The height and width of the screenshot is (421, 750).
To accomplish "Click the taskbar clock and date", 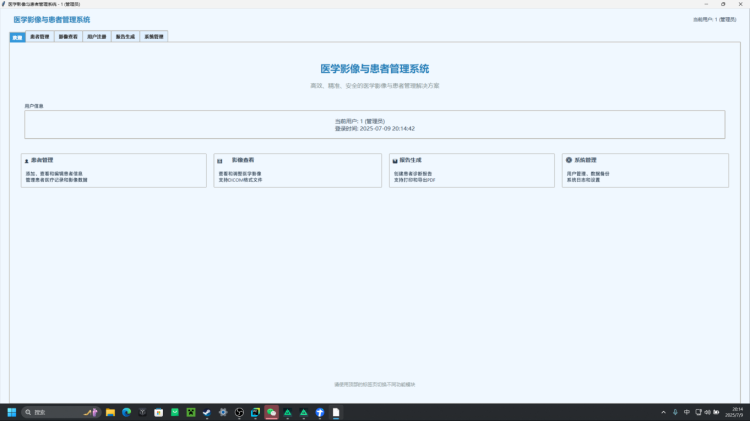I will click(736, 412).
